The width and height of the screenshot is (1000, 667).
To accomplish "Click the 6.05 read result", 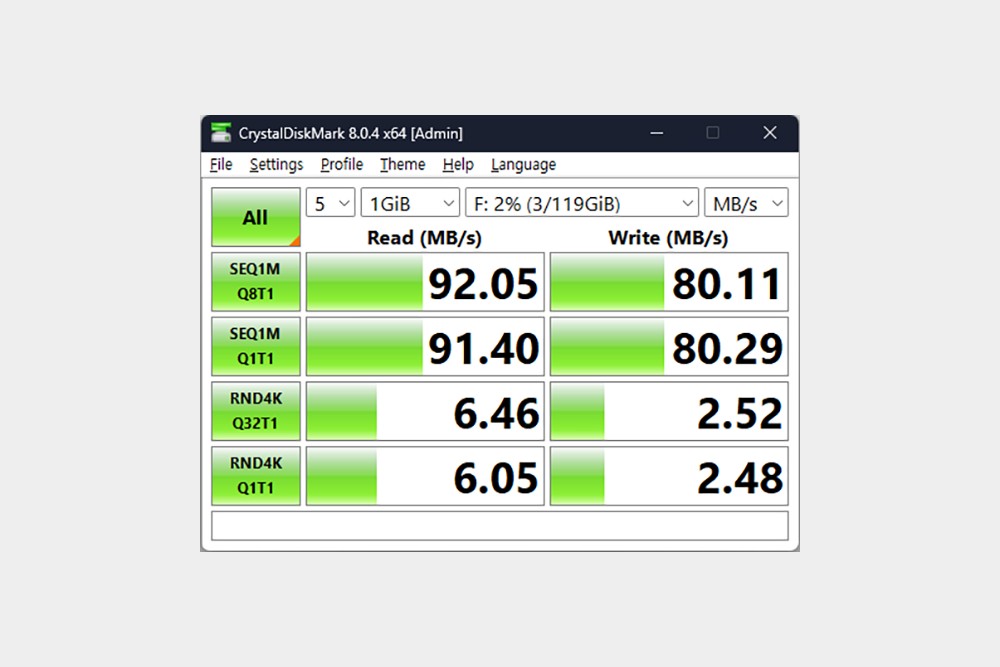I will 425,476.
